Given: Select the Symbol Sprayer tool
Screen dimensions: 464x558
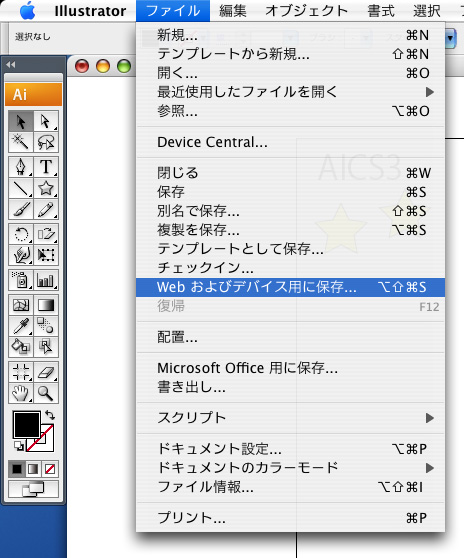Looking at the screenshot, I should pos(21,280).
